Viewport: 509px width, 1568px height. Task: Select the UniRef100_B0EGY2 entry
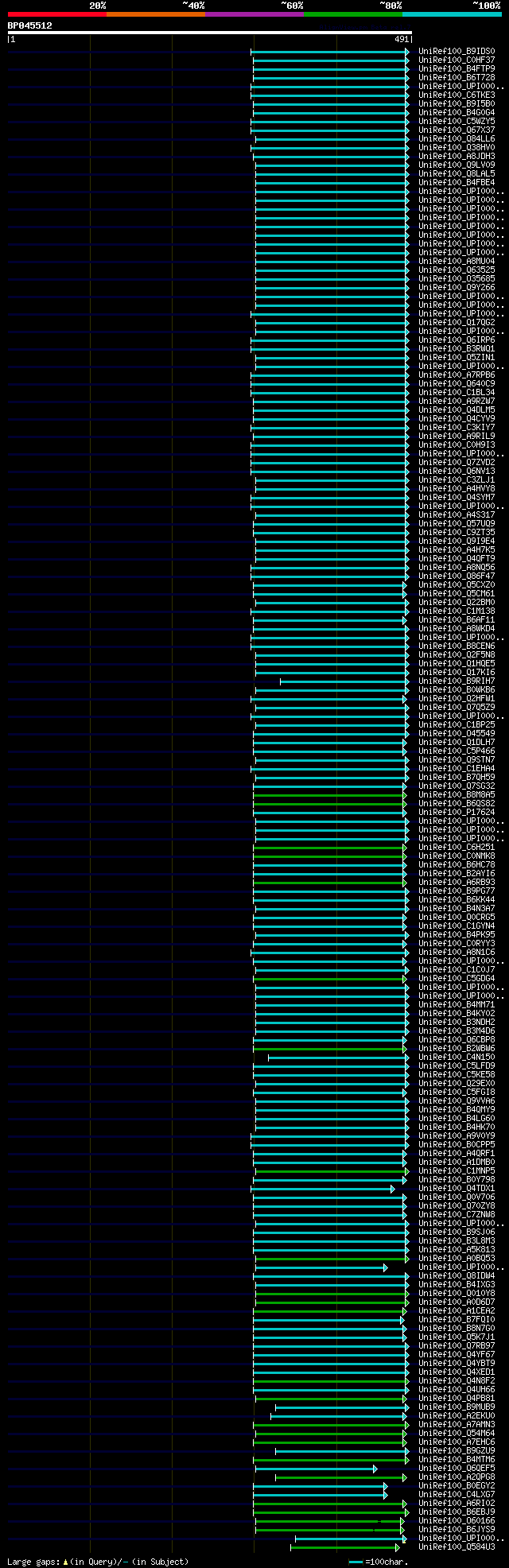(x=457, y=1486)
